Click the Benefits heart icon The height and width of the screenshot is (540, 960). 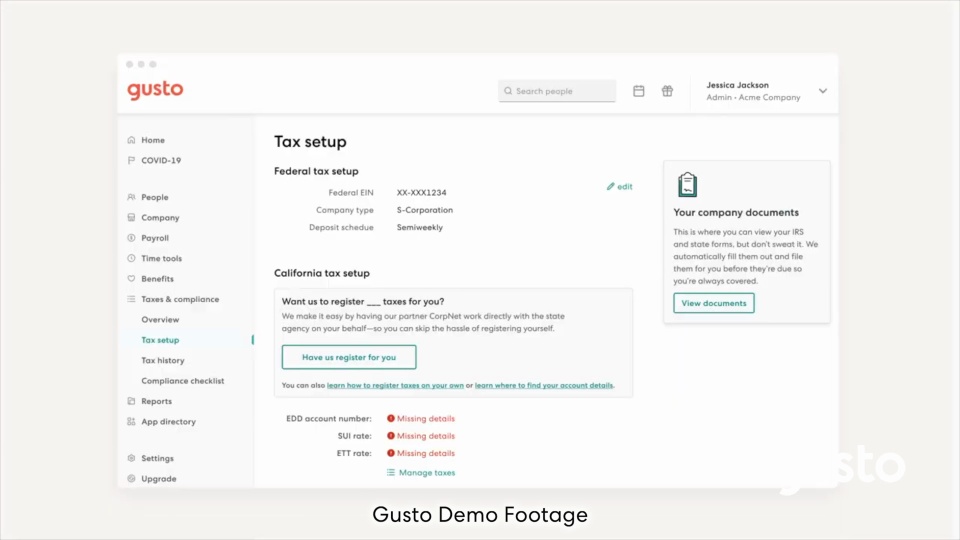click(x=131, y=279)
